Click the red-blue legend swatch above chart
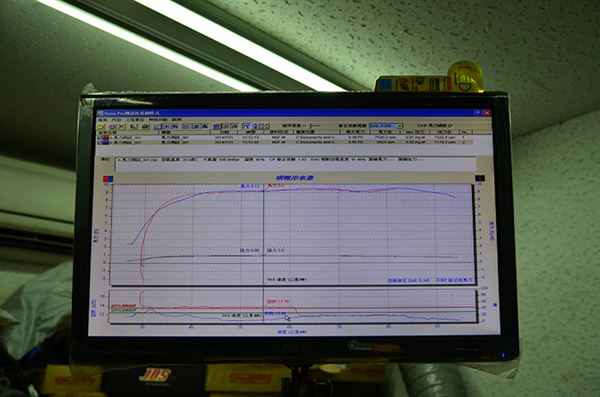This screenshot has width=600, height=397. pyautogui.click(x=108, y=178)
